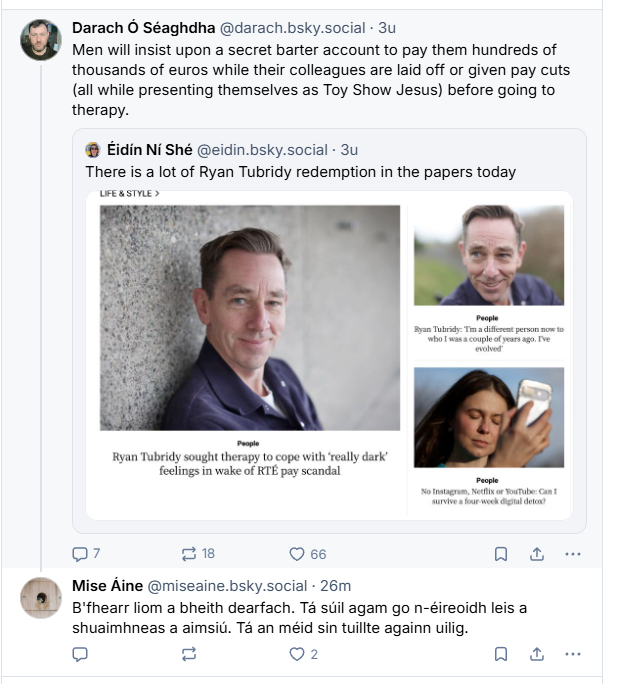The height and width of the screenshot is (684, 623).
Task: Open the Mise Áine display name link
Action: click(x=107, y=585)
